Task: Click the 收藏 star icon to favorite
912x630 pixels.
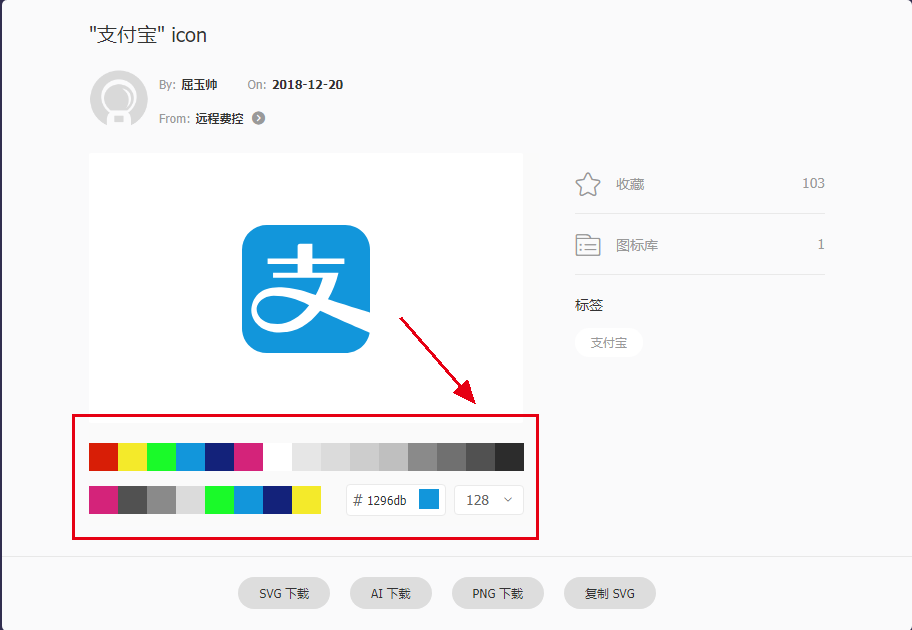Action: (x=588, y=183)
